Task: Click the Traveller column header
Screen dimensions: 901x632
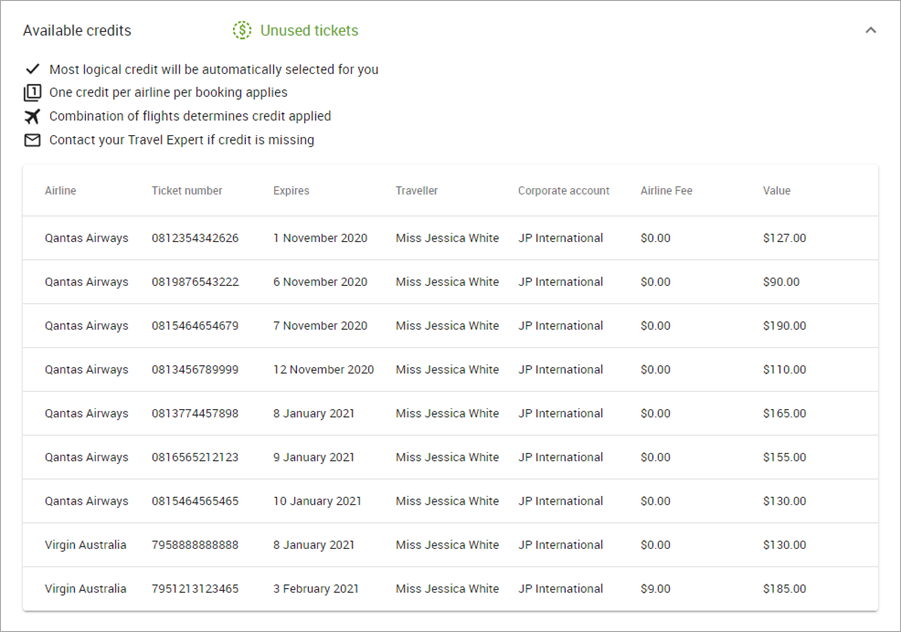Action: click(x=417, y=191)
